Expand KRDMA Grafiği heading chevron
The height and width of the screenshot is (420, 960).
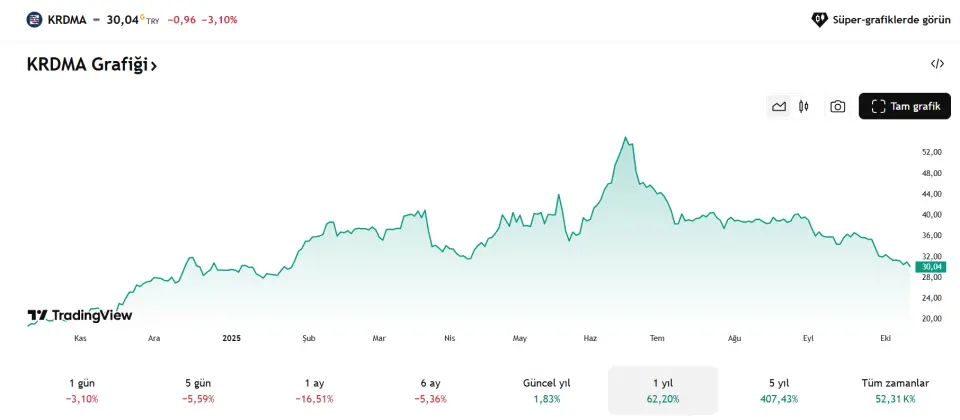coord(154,65)
